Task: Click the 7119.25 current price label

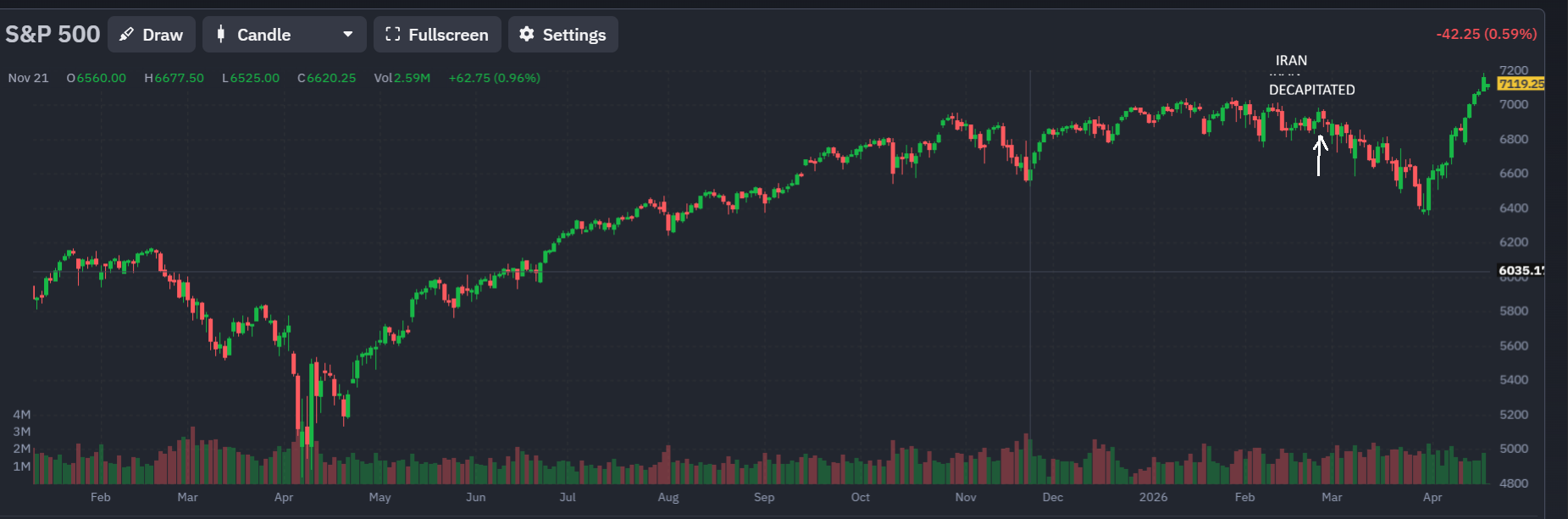Action: click(1521, 84)
